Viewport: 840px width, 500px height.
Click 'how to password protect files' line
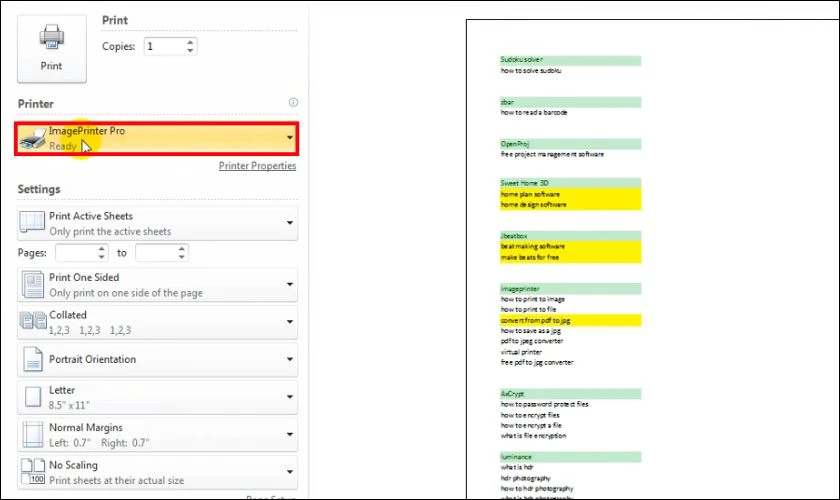(x=544, y=404)
